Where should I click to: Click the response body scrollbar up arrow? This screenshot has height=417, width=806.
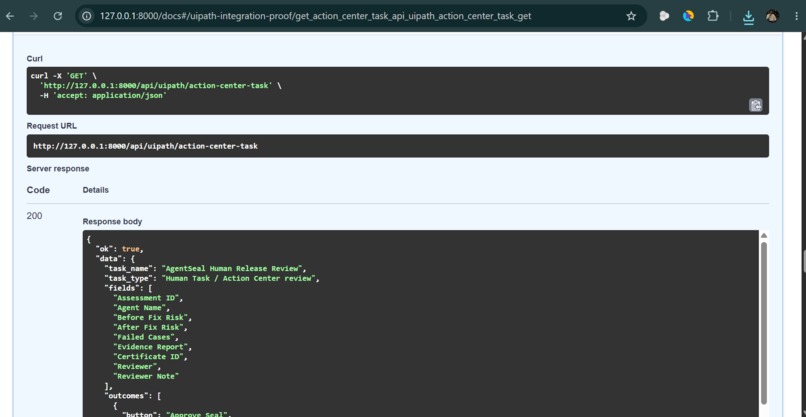764,235
